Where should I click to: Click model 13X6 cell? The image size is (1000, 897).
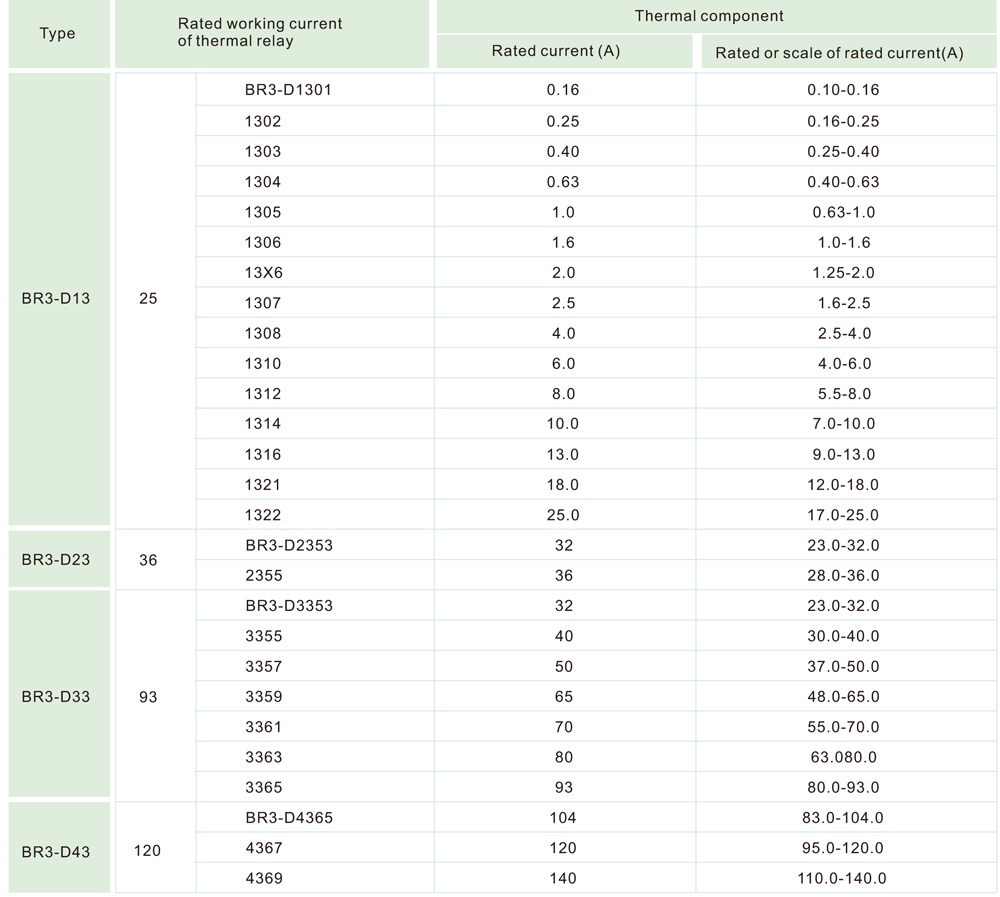(314, 272)
